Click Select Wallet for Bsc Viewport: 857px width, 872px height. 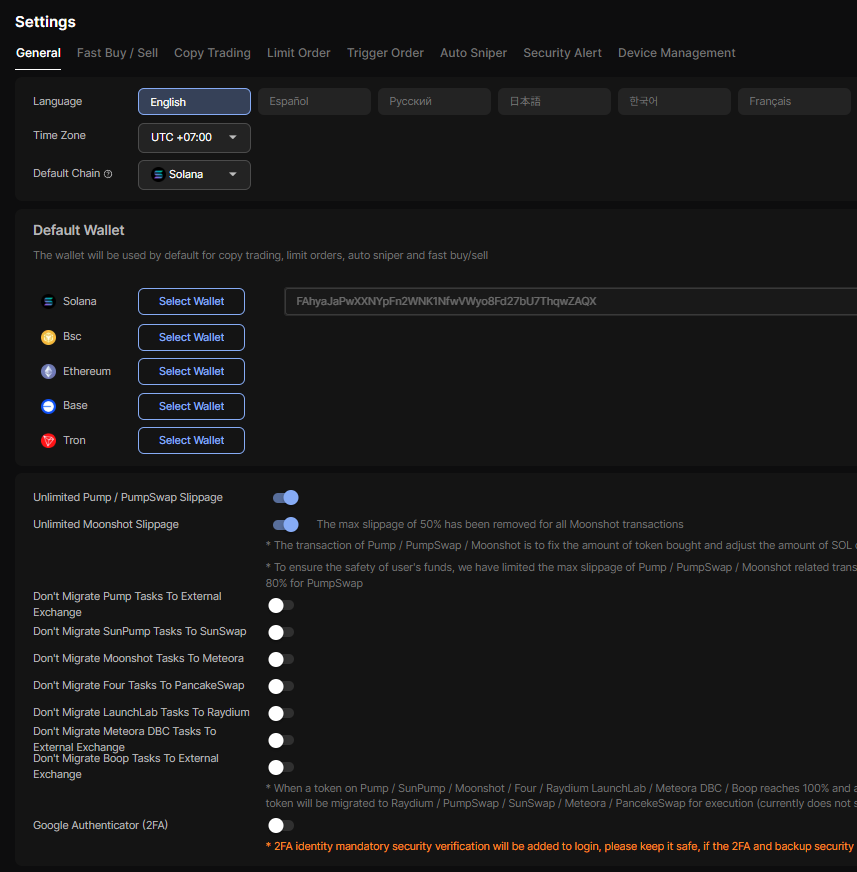(x=191, y=338)
